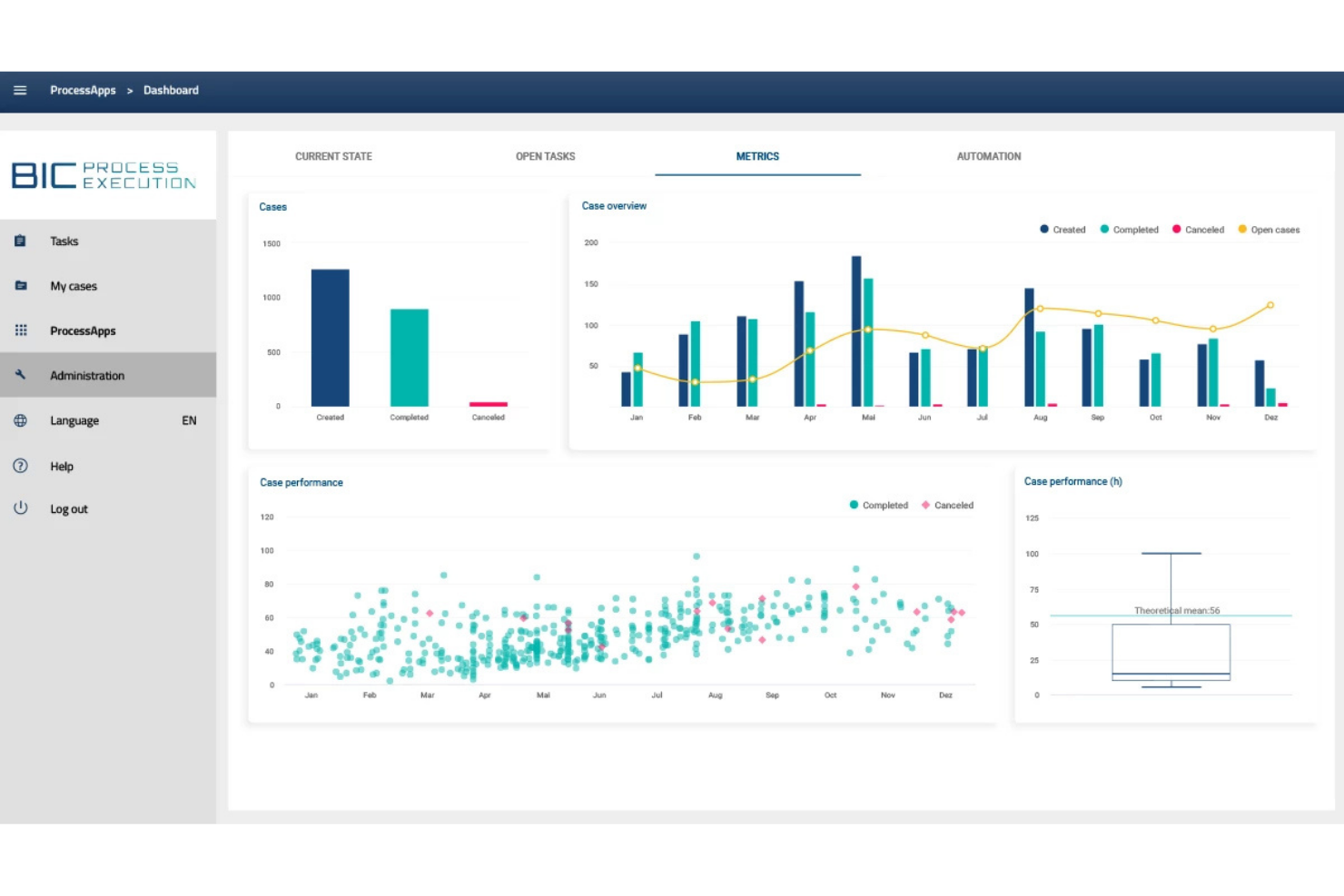
Task: Click the ProcessApps grid icon
Action: [x=20, y=330]
